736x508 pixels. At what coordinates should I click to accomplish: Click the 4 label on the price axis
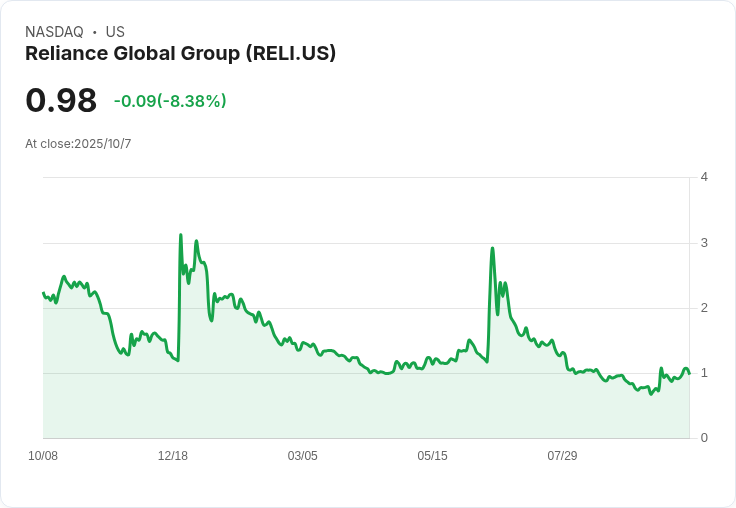(704, 177)
